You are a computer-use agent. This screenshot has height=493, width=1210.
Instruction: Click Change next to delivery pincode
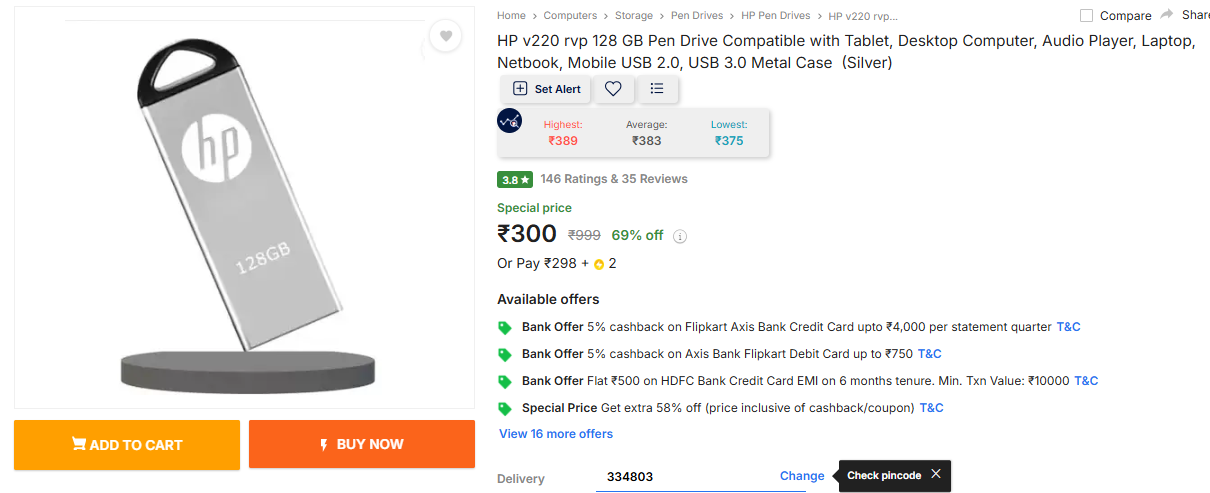pos(802,476)
